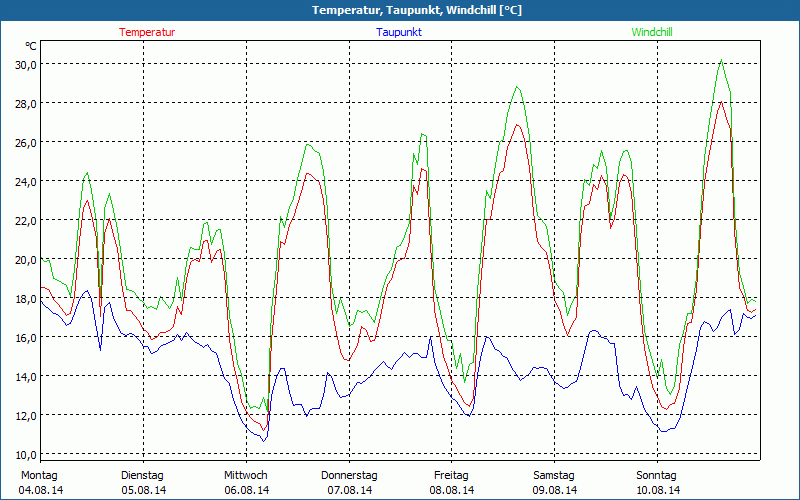800x500 pixels.
Task: Click the 04.08.14 date label
Action: click(41, 490)
